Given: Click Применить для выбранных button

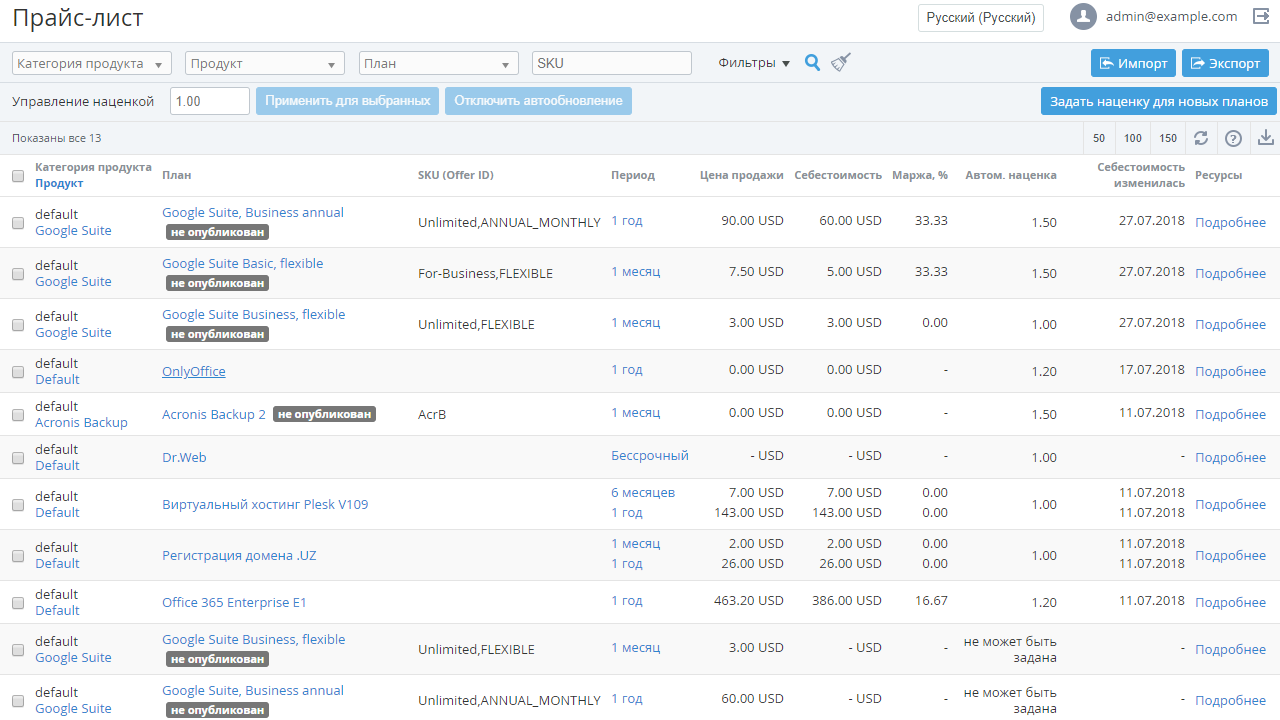Looking at the screenshot, I should click(347, 101).
